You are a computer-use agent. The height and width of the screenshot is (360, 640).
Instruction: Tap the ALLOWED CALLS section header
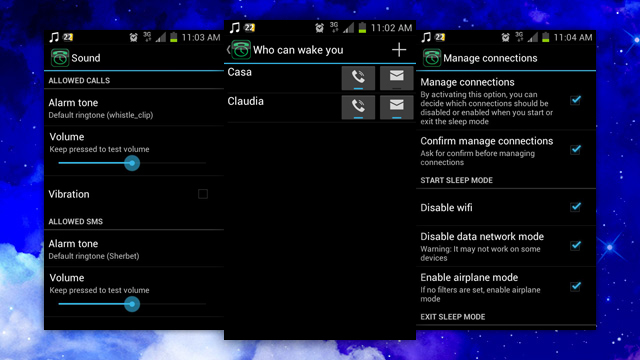(79, 80)
